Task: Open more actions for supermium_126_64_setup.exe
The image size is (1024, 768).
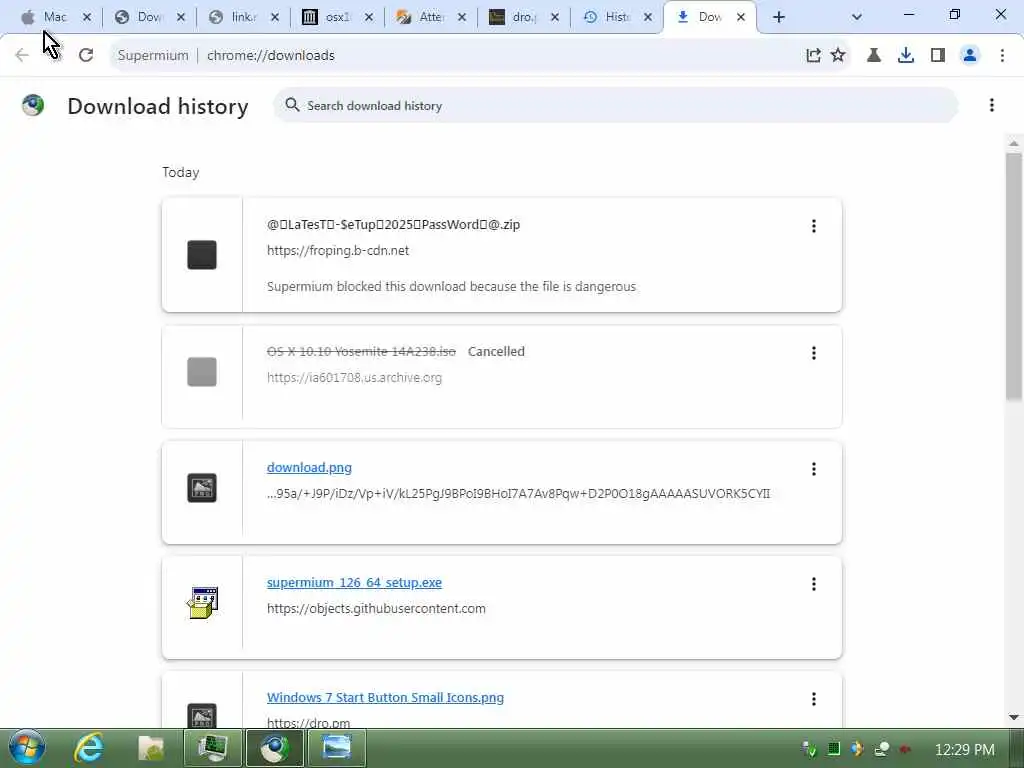Action: click(x=814, y=584)
